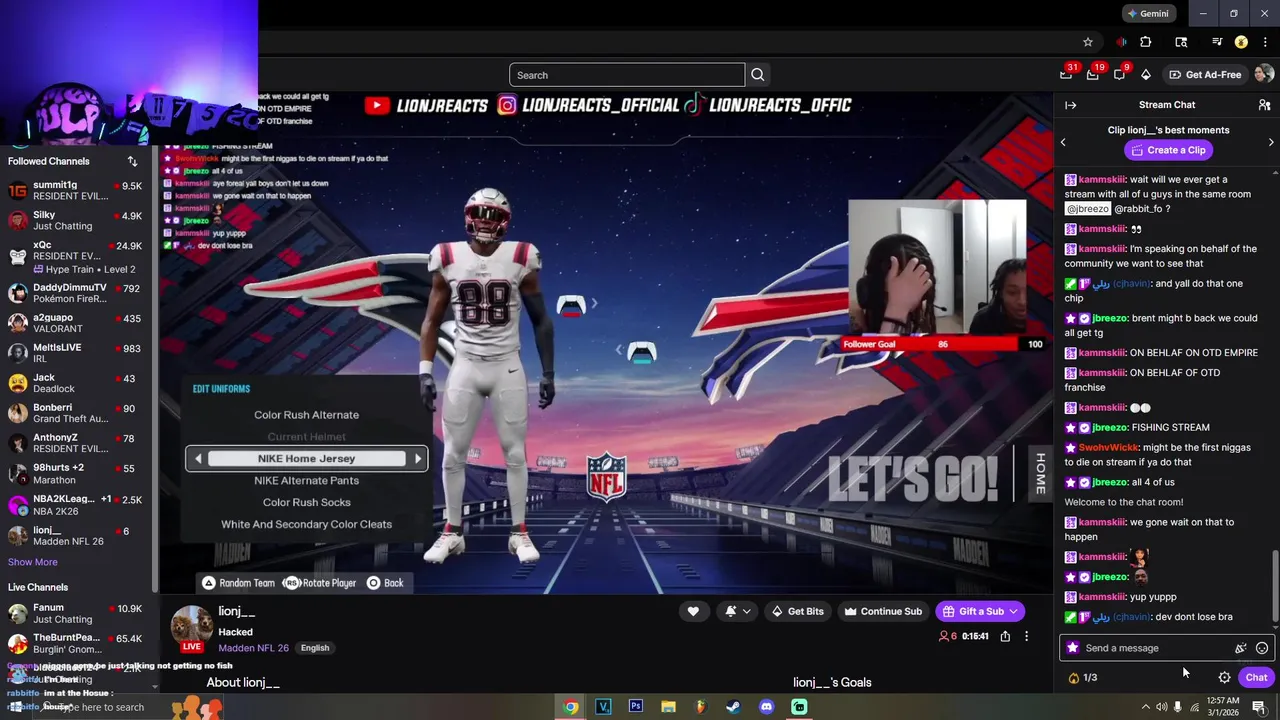
Task: Click the lionj__ streamer avatar
Action: point(191,626)
